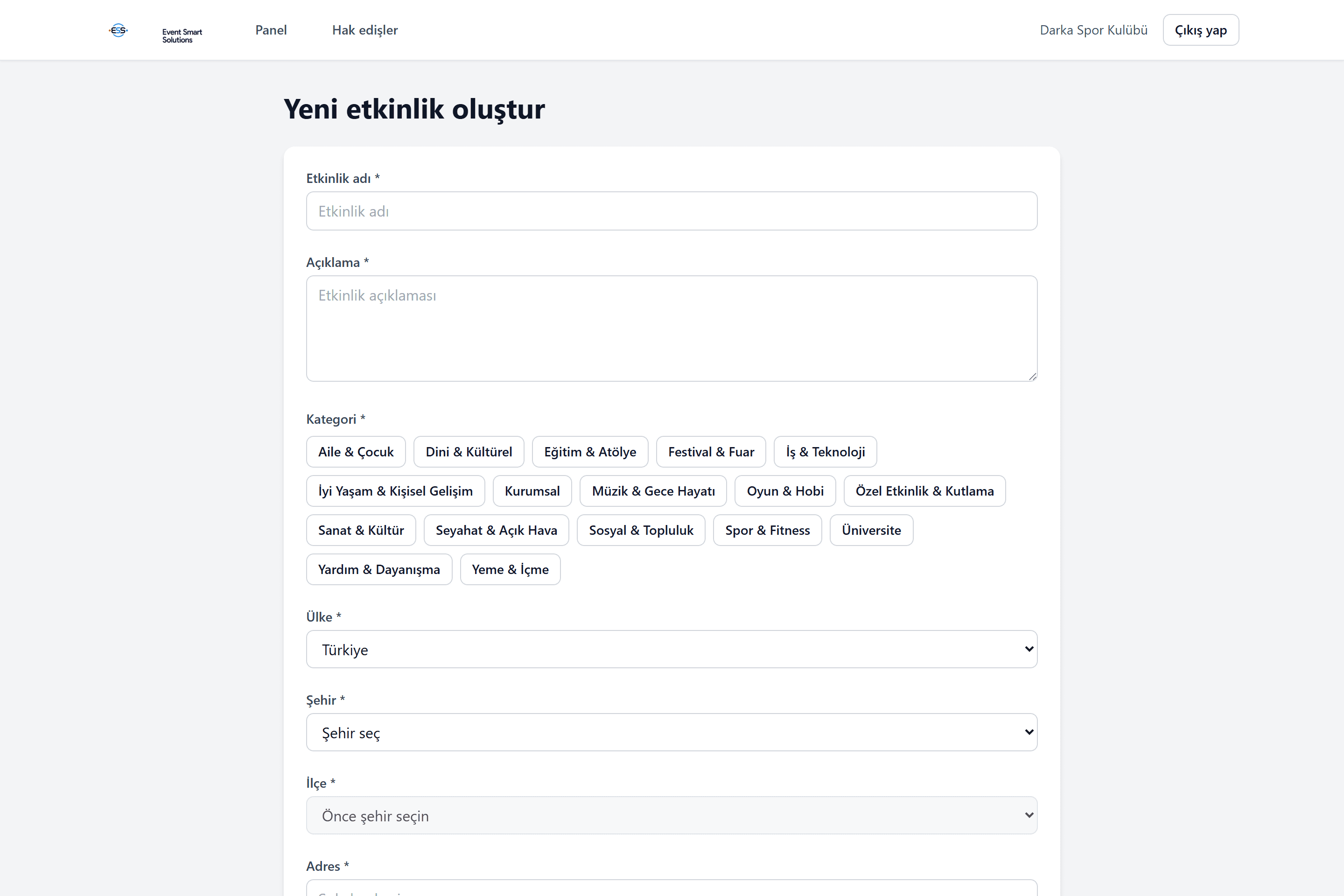Select the Sanat & Kültür category
This screenshot has width=1344, height=896.
[361, 530]
